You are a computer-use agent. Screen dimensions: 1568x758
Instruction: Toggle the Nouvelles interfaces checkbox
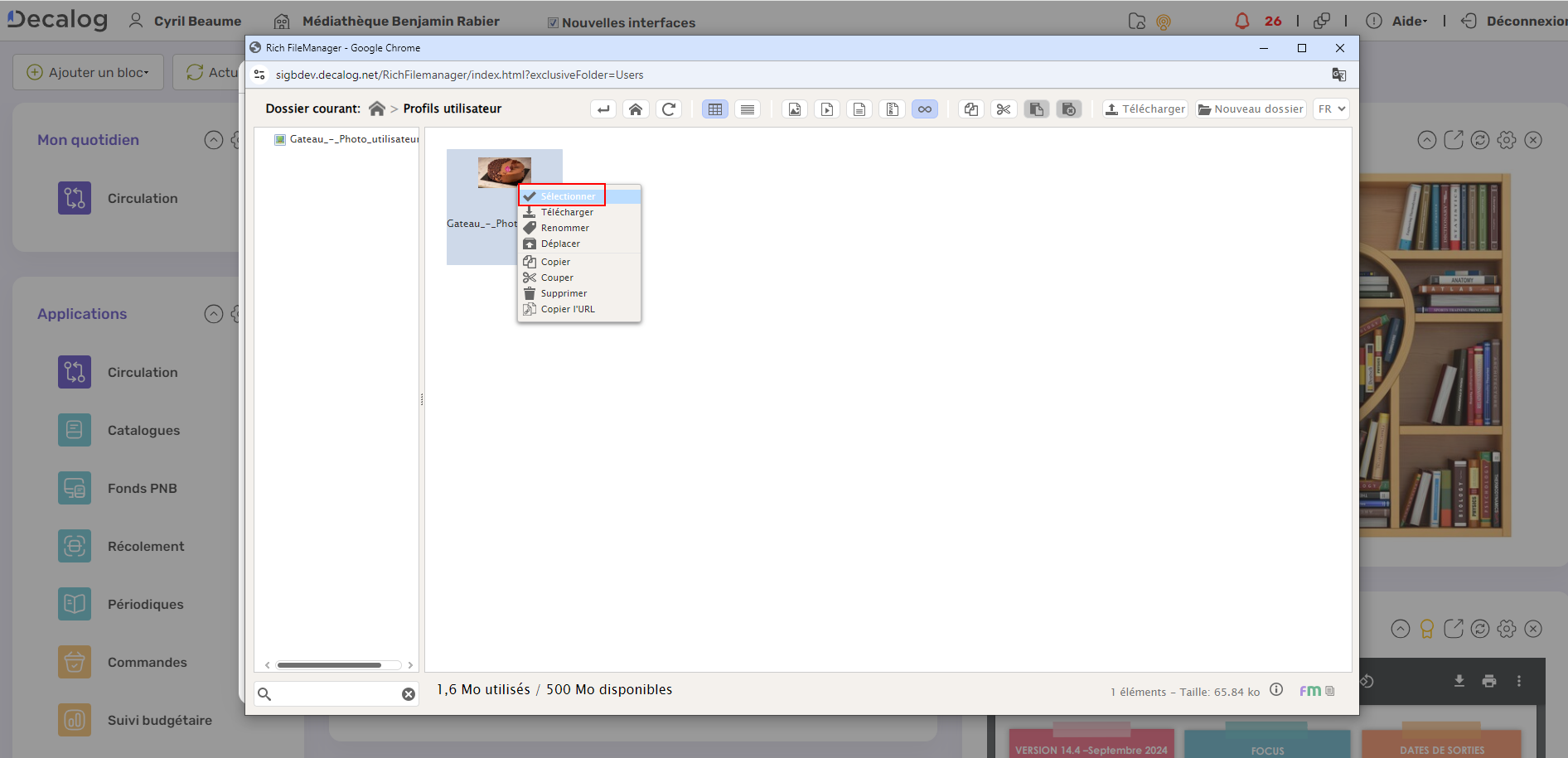pos(553,22)
